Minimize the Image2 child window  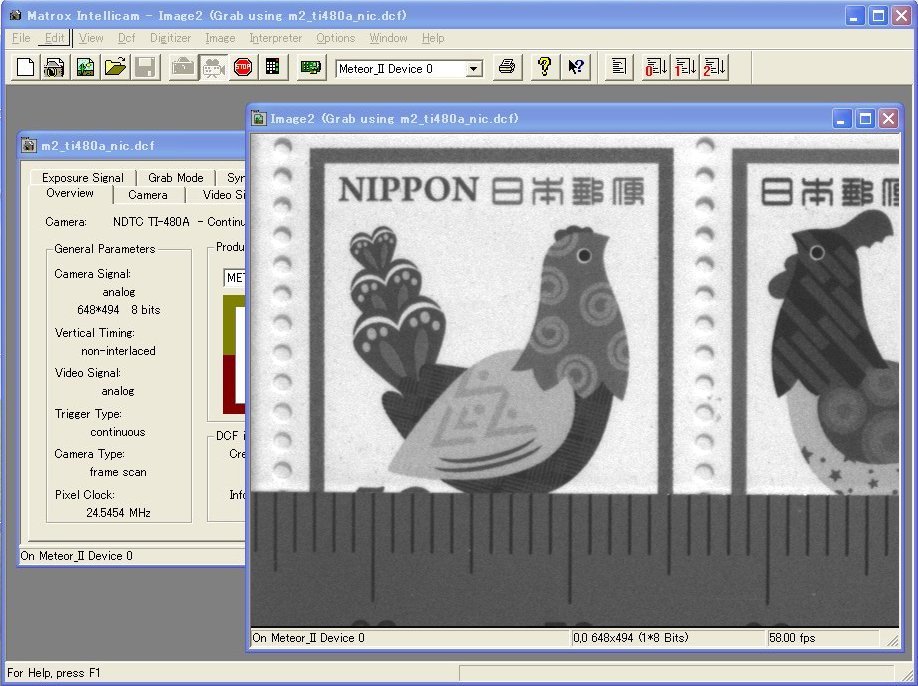point(841,119)
